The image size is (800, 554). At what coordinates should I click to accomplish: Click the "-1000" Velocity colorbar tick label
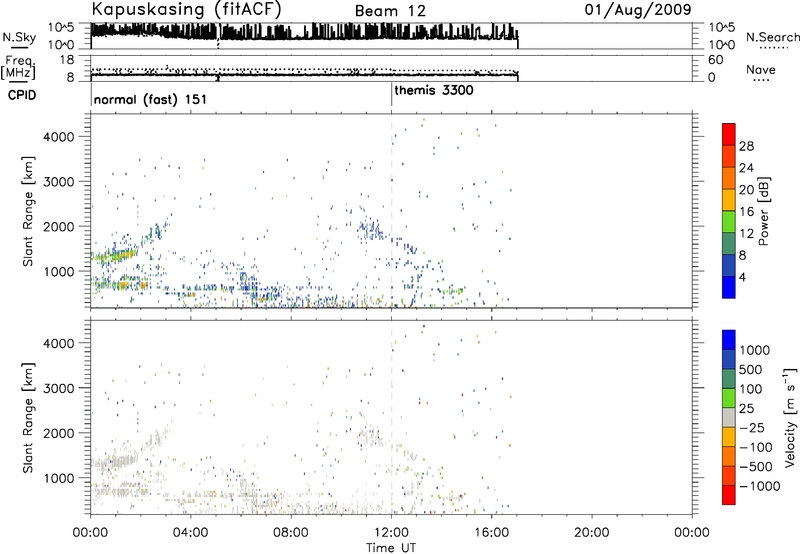pyautogui.click(x=759, y=486)
